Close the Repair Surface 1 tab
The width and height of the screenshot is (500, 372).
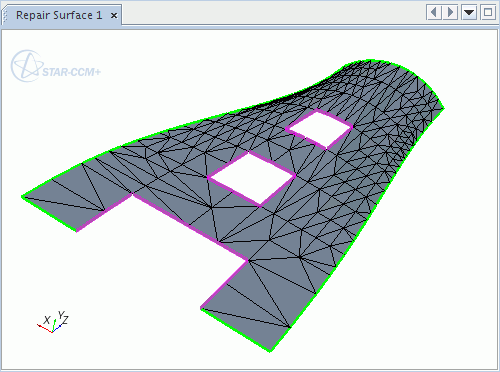(114, 16)
